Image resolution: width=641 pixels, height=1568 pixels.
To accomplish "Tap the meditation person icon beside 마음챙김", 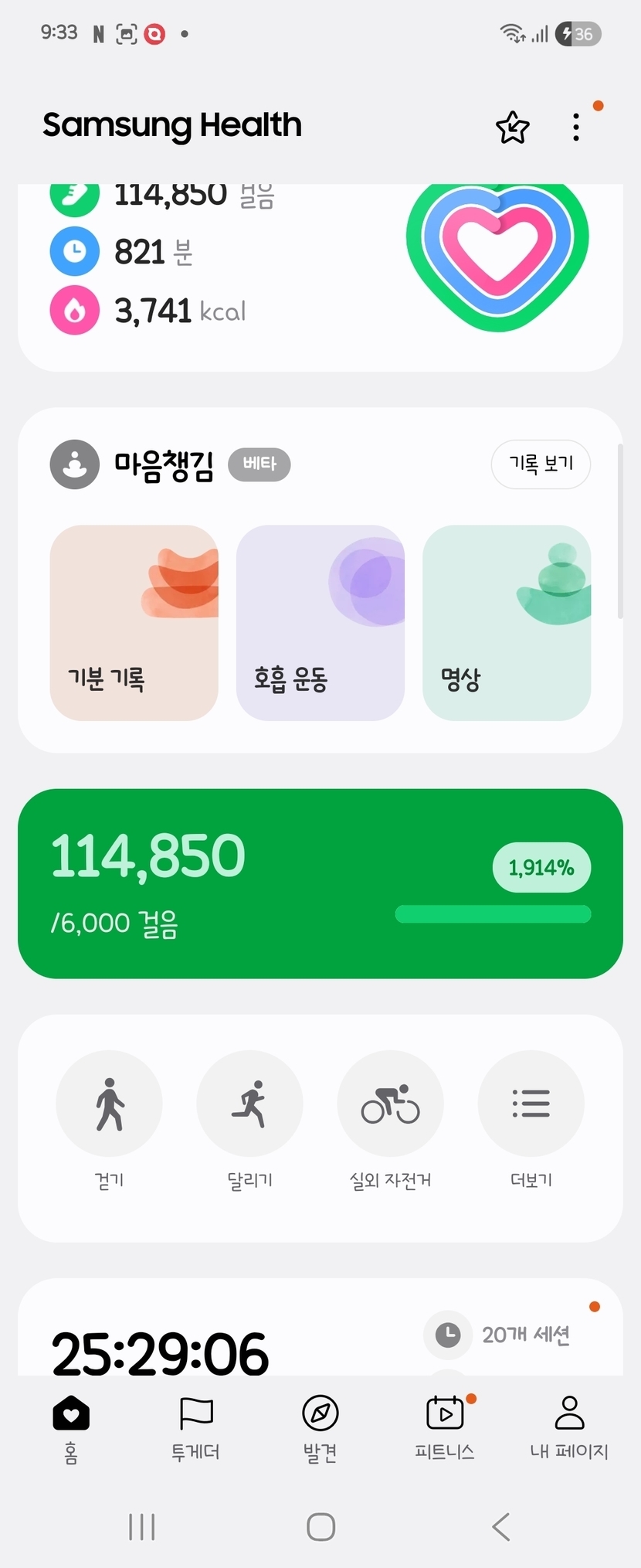I will (x=75, y=464).
